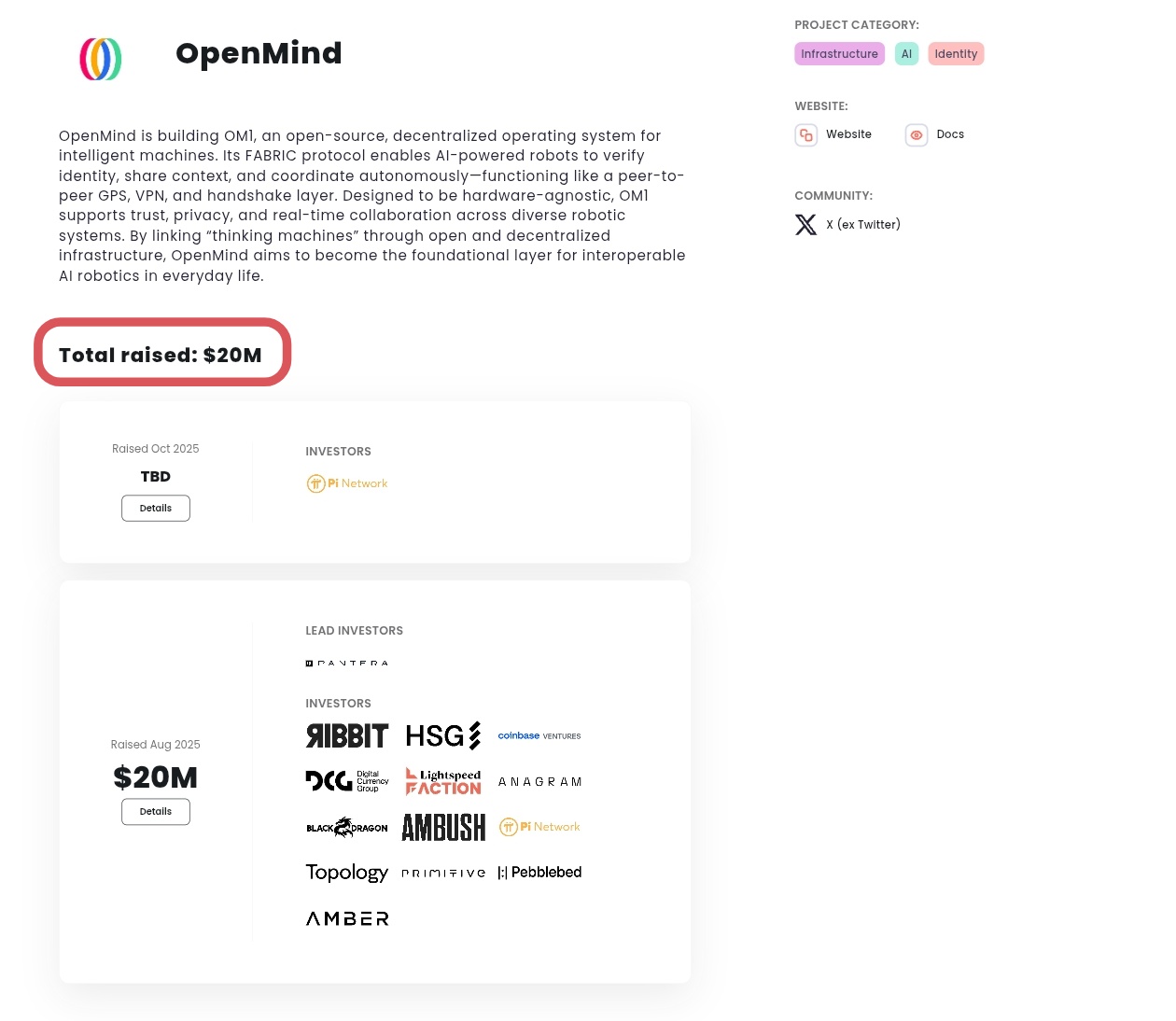Click the Identity category tag
1176x1021 pixels.
click(x=956, y=54)
